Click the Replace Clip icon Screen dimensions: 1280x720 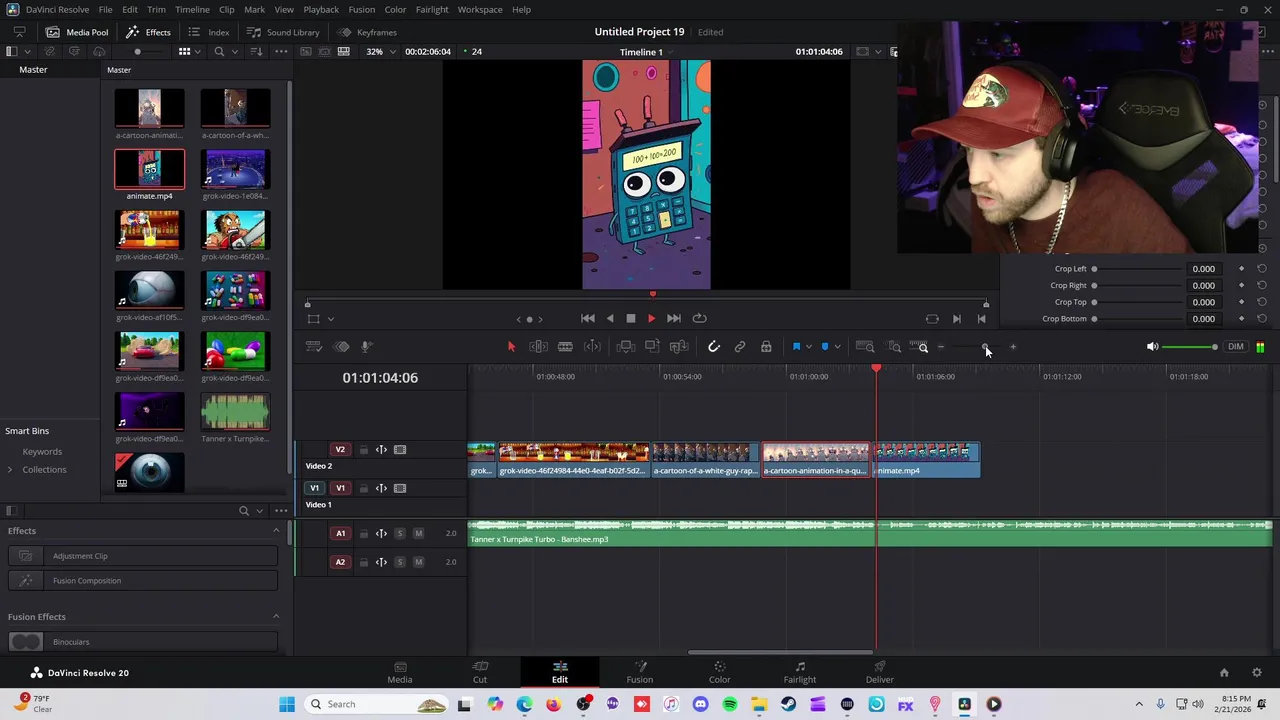point(679,347)
